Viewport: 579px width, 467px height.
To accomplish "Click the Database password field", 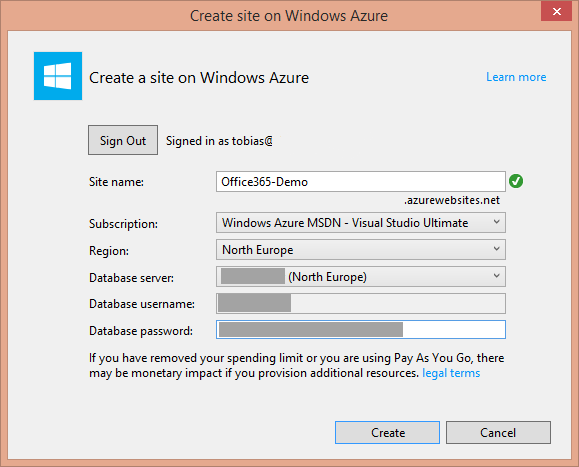I will tap(361, 330).
